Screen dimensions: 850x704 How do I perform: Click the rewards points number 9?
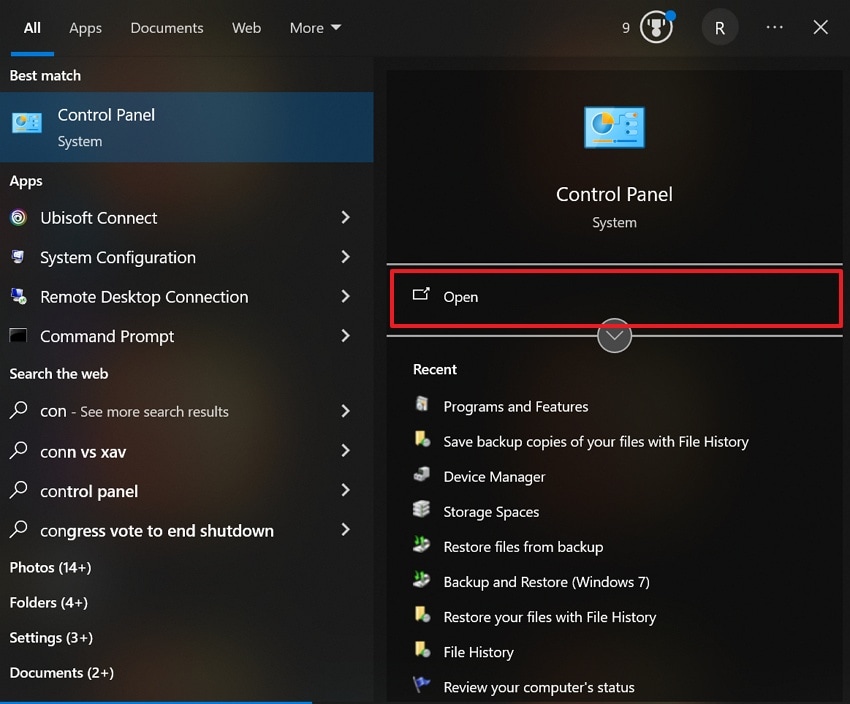(626, 28)
